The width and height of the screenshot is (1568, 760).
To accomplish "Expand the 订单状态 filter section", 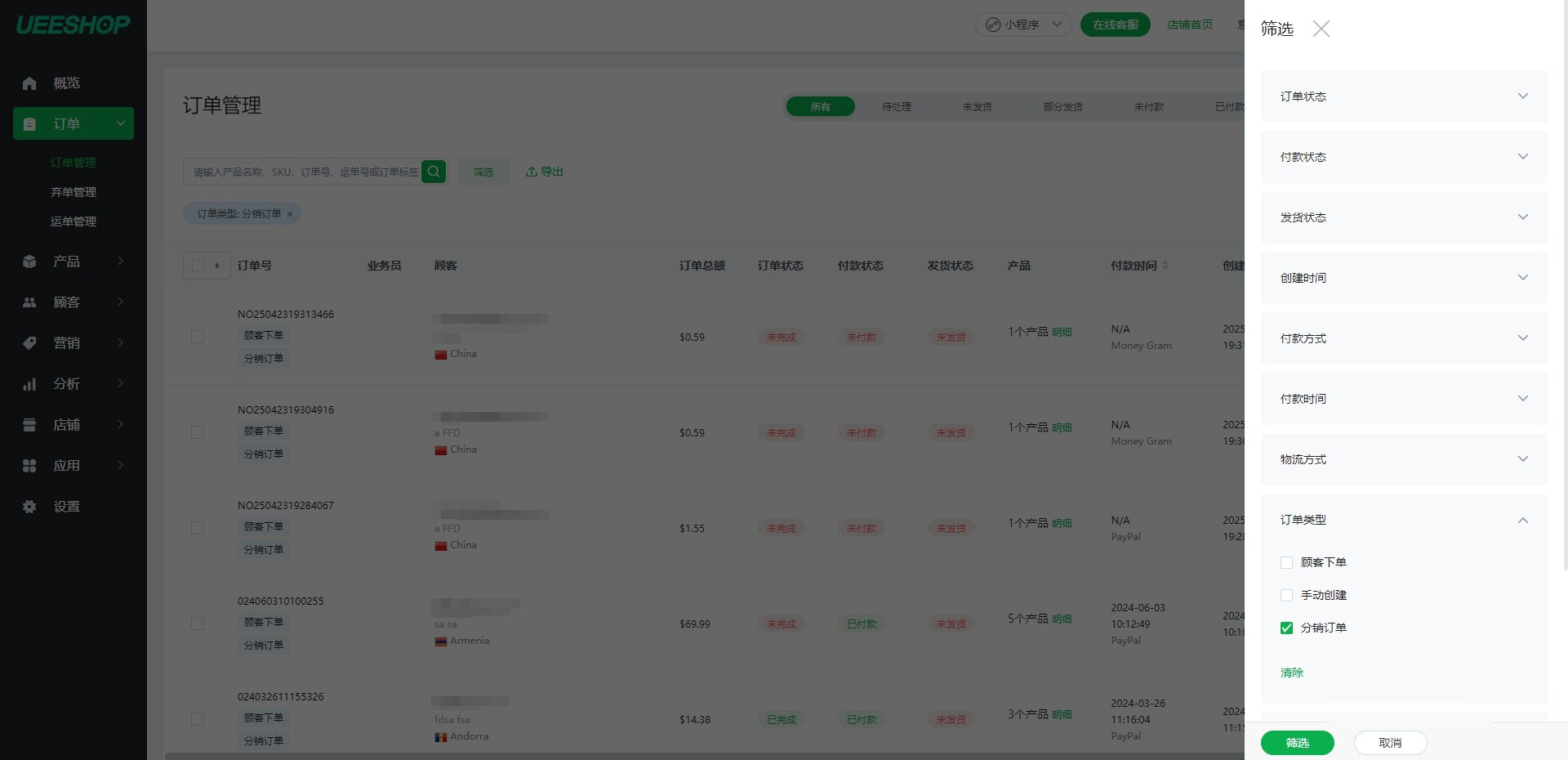I will point(1403,96).
